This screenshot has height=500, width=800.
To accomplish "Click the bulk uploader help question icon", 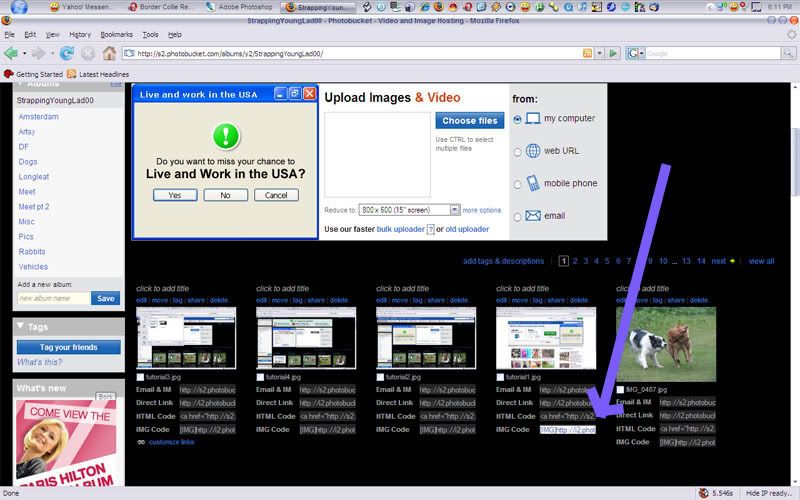I will pyautogui.click(x=431, y=230).
